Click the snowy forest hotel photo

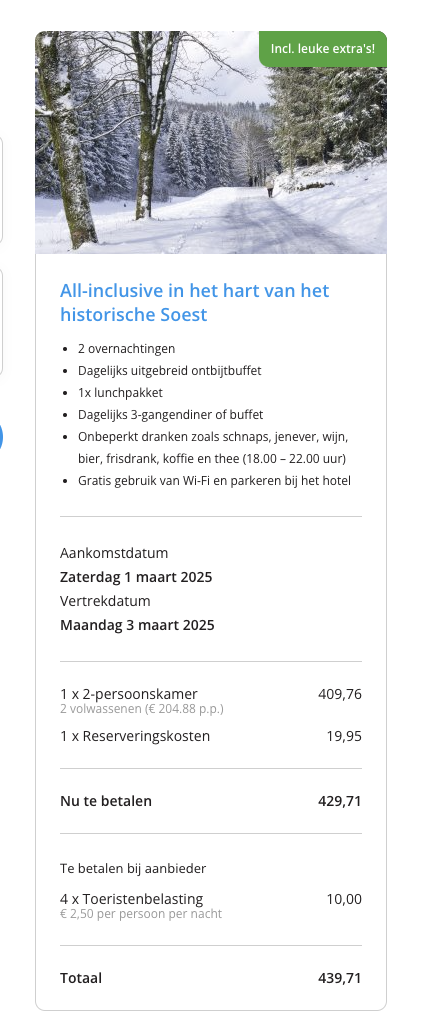(x=211, y=142)
